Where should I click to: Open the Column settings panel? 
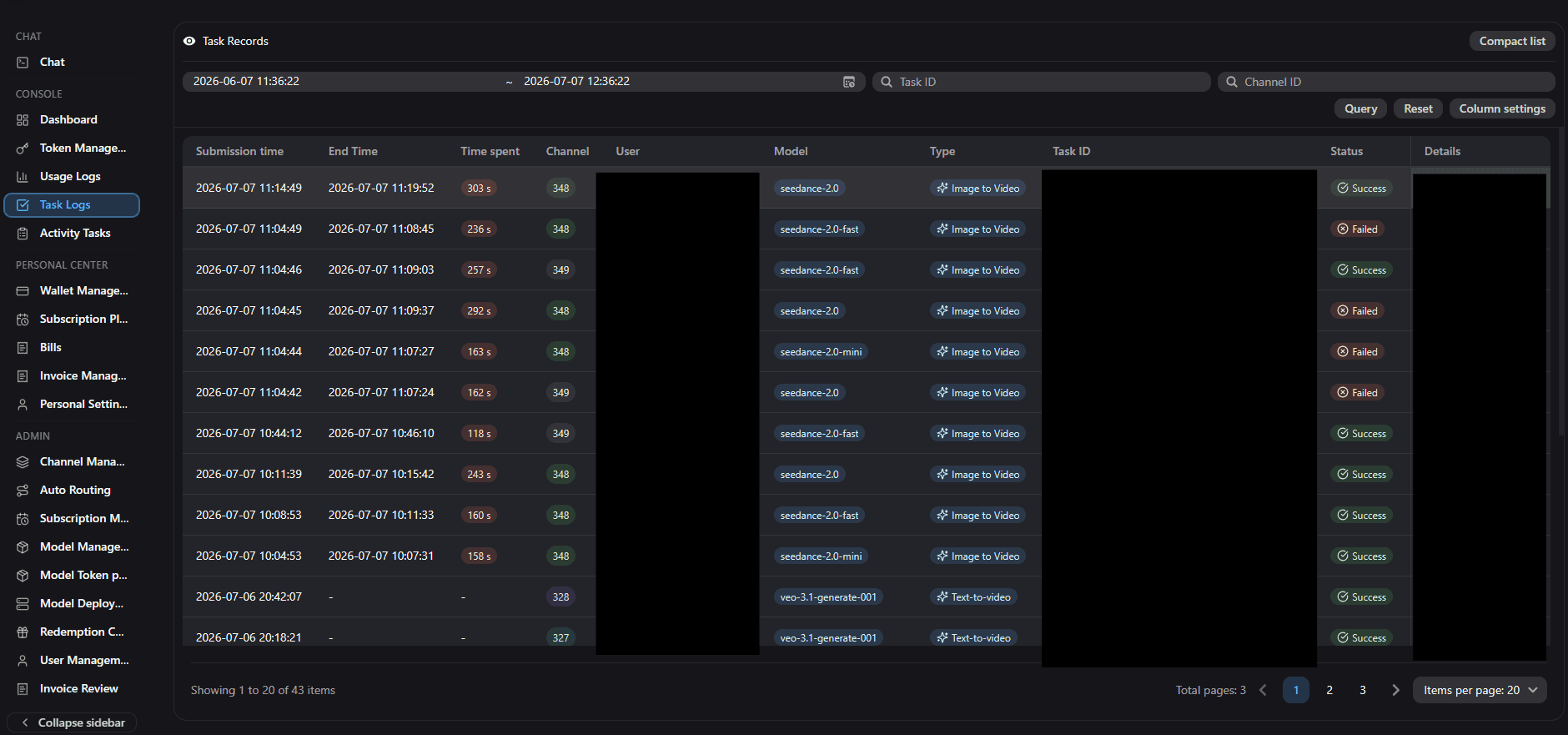1502,108
